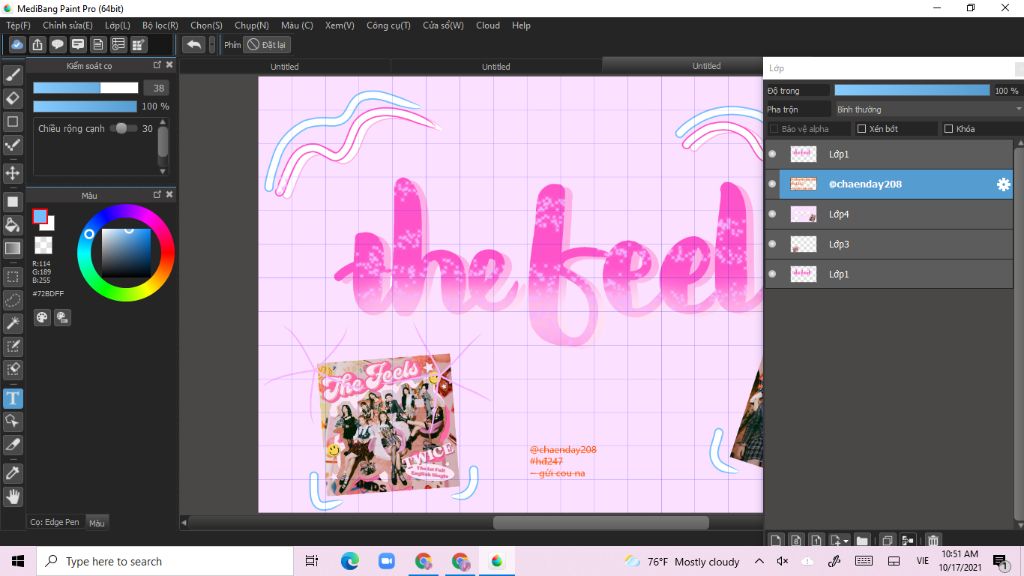Open the Tệp(F) menu
The width and height of the screenshot is (1024, 576).
18,25
